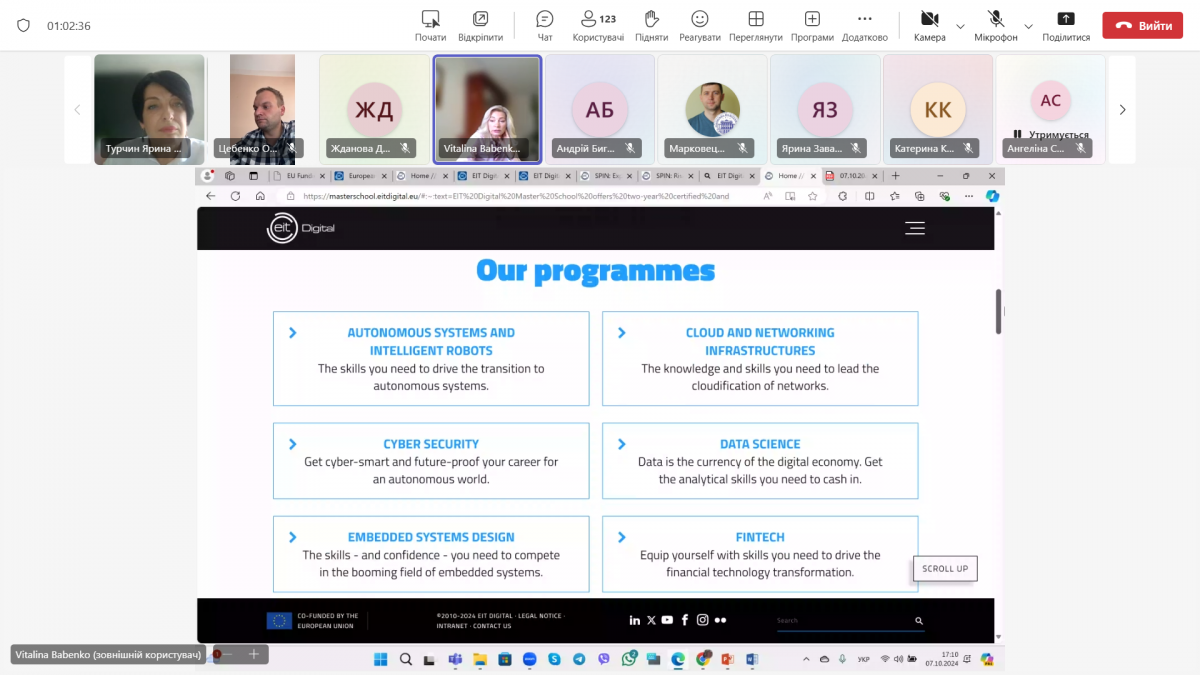Screen dimensions: 1200x675
Task: Share screen with the Поділитися button
Action: [x=1066, y=26]
